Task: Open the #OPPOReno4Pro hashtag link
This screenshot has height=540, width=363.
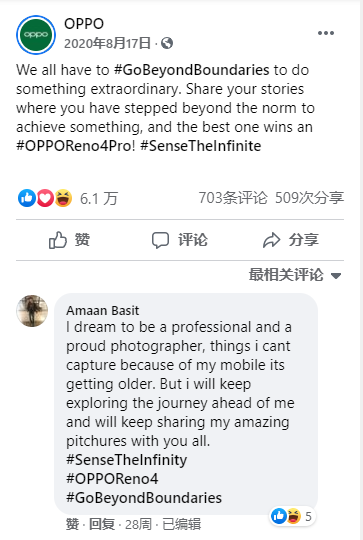Action: [x=74, y=146]
